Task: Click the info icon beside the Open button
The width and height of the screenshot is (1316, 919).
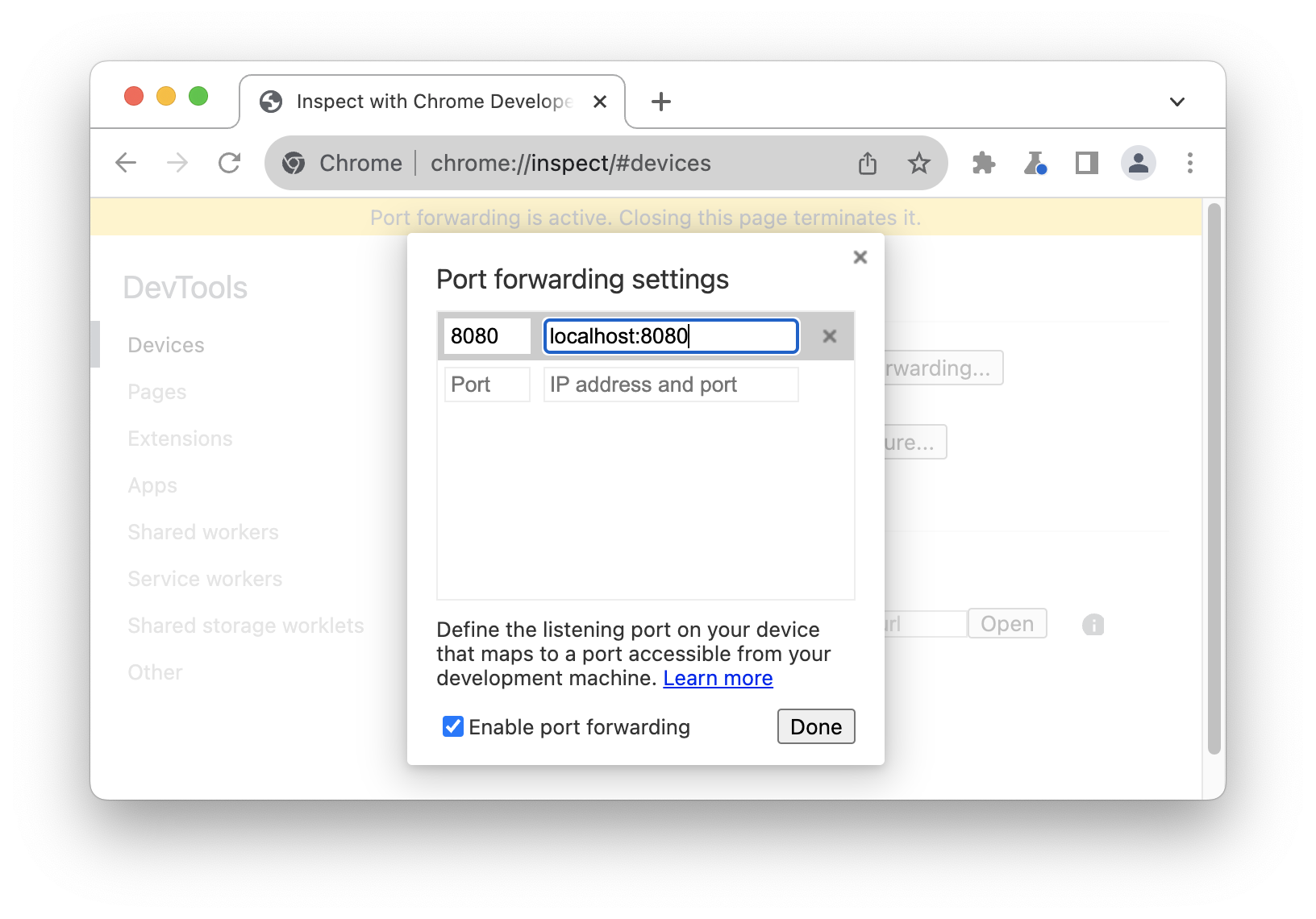Action: point(1093,624)
